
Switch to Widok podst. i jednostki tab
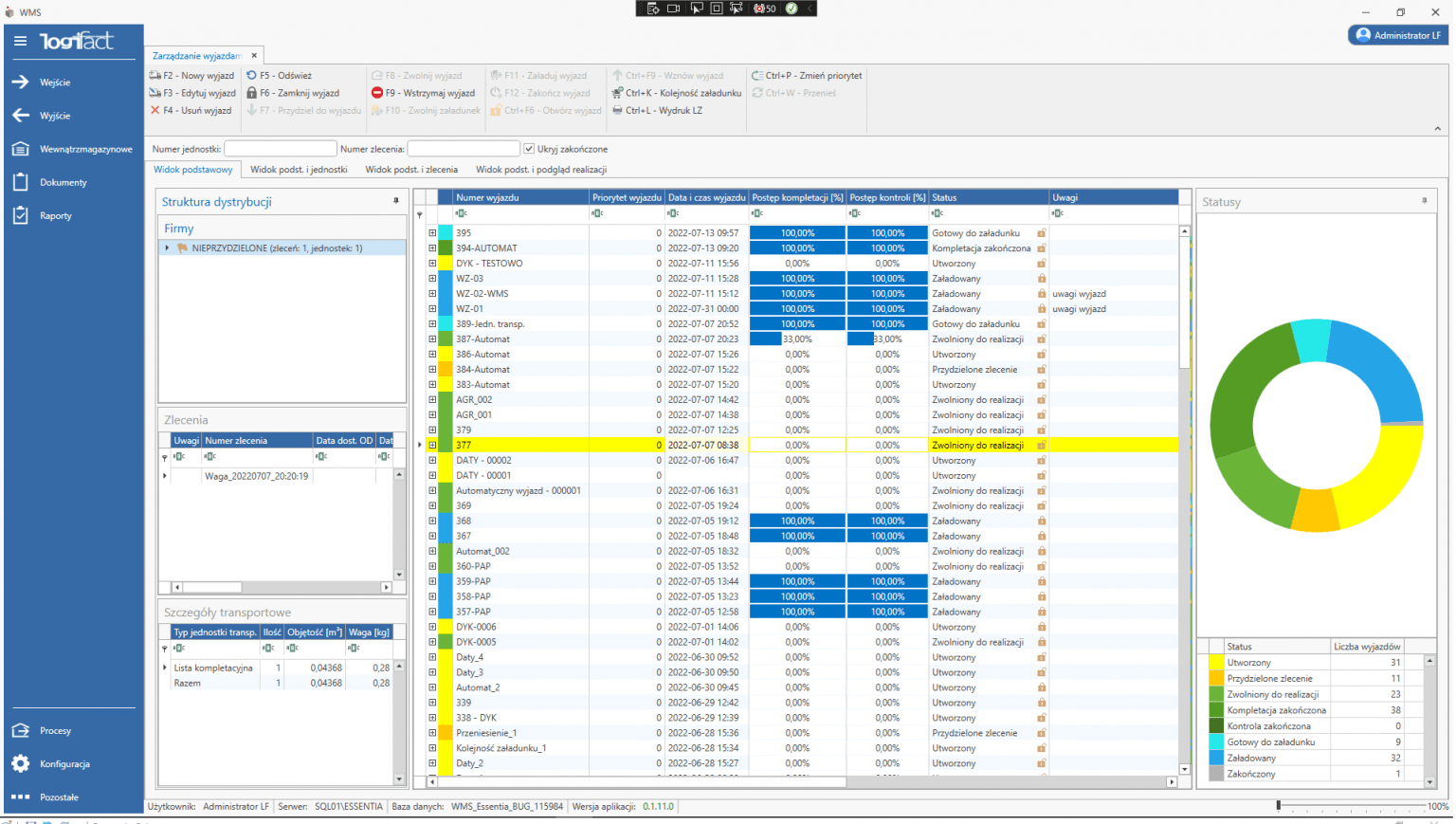click(x=299, y=170)
